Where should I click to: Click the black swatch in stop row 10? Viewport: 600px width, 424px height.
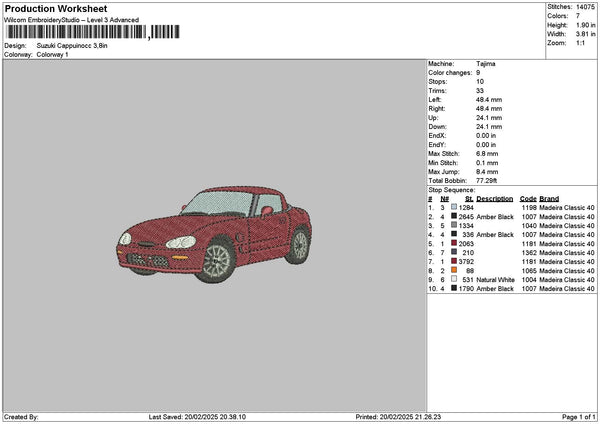point(454,288)
